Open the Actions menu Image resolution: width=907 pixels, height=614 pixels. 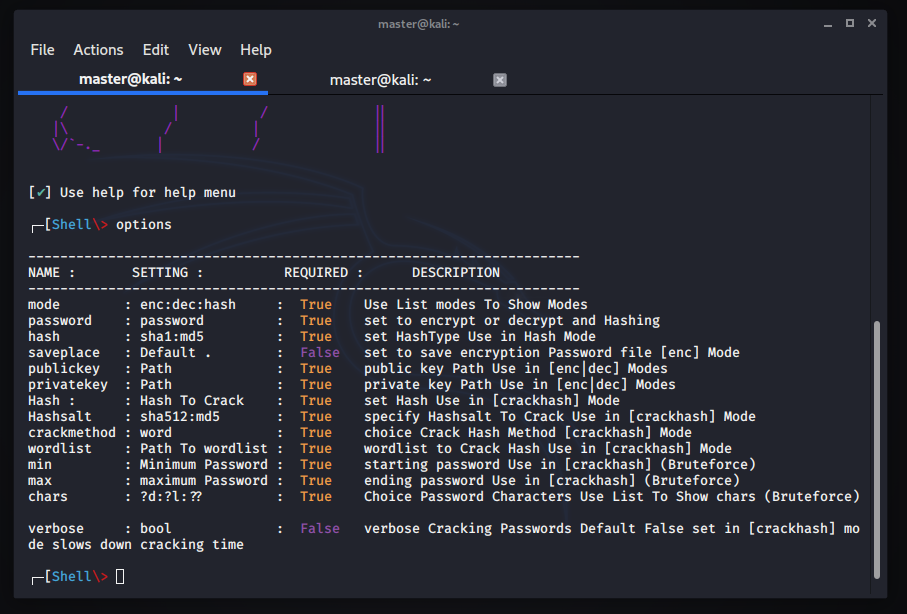98,50
